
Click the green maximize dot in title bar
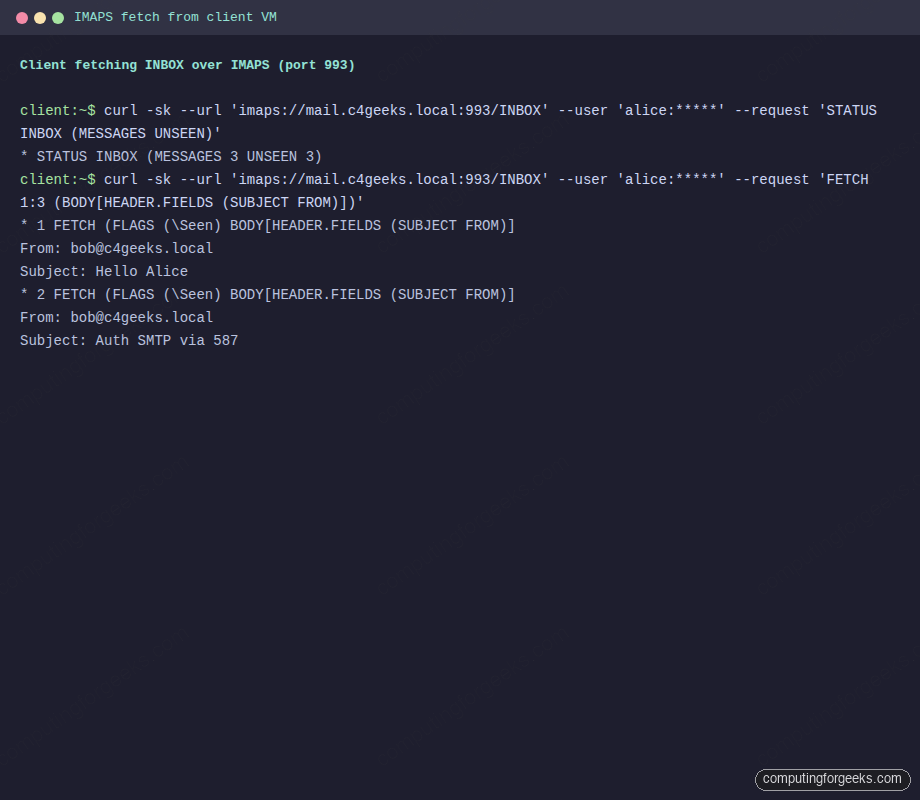point(58,18)
